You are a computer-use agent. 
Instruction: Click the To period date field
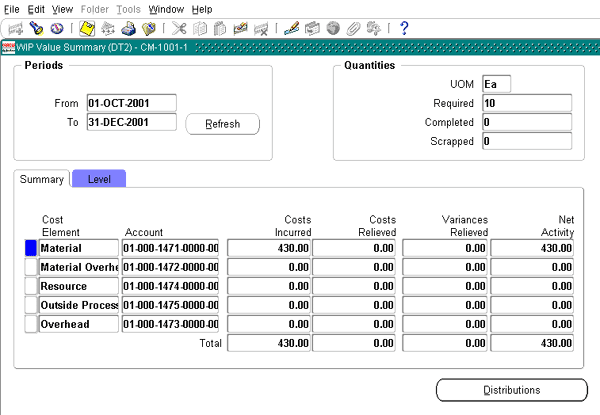tap(131, 122)
